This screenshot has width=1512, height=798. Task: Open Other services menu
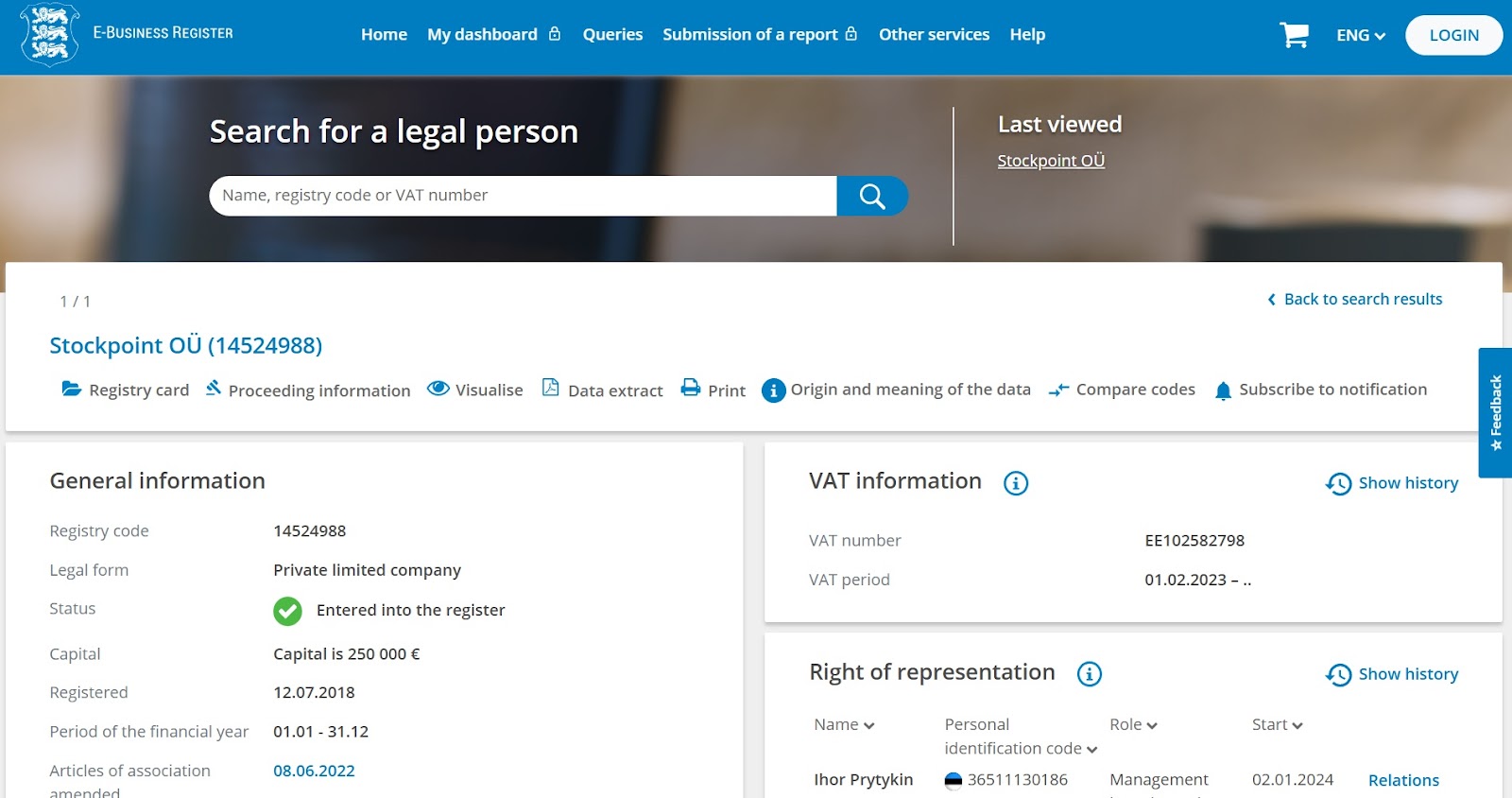coord(934,34)
